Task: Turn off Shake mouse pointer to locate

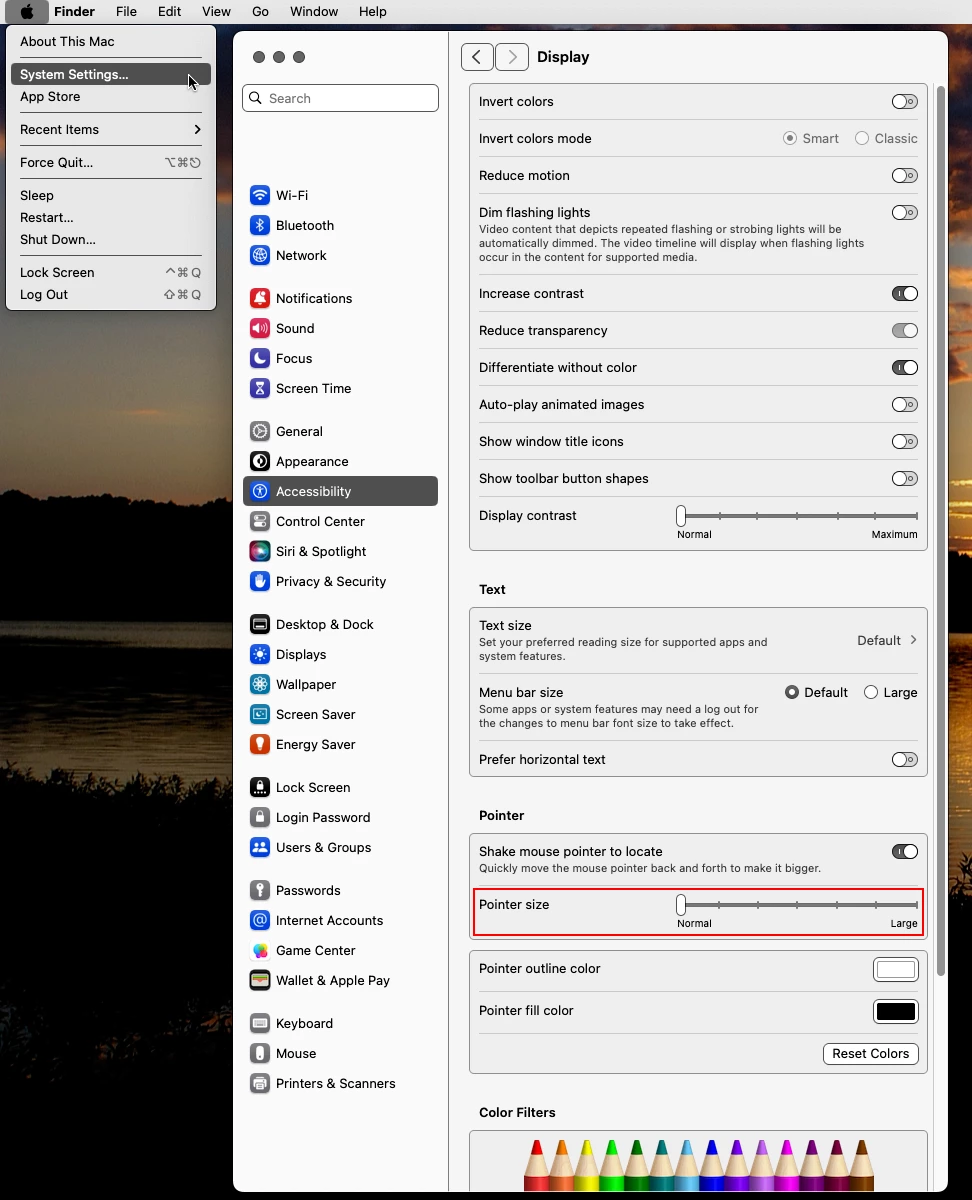Action: coord(904,852)
